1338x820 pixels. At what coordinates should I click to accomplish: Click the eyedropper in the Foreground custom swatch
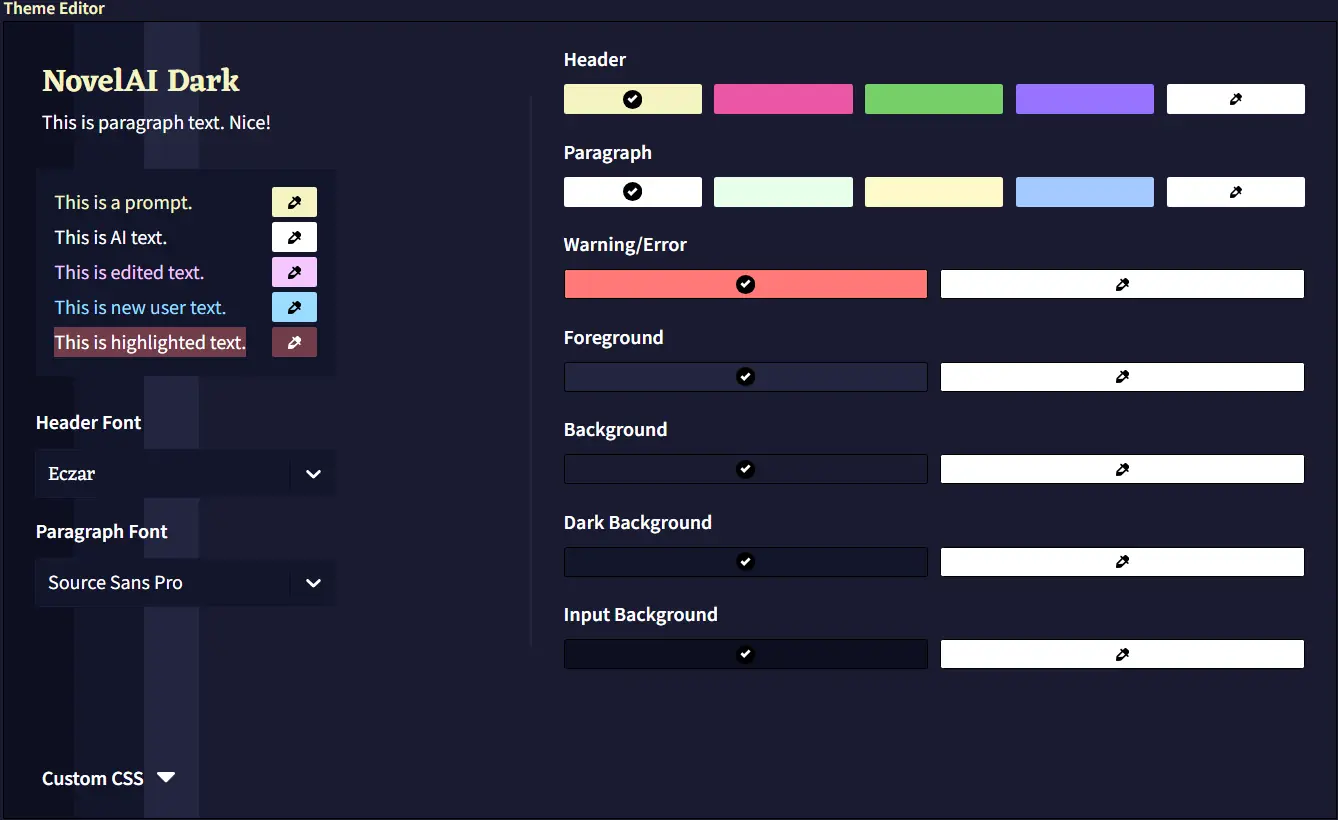coord(1122,377)
